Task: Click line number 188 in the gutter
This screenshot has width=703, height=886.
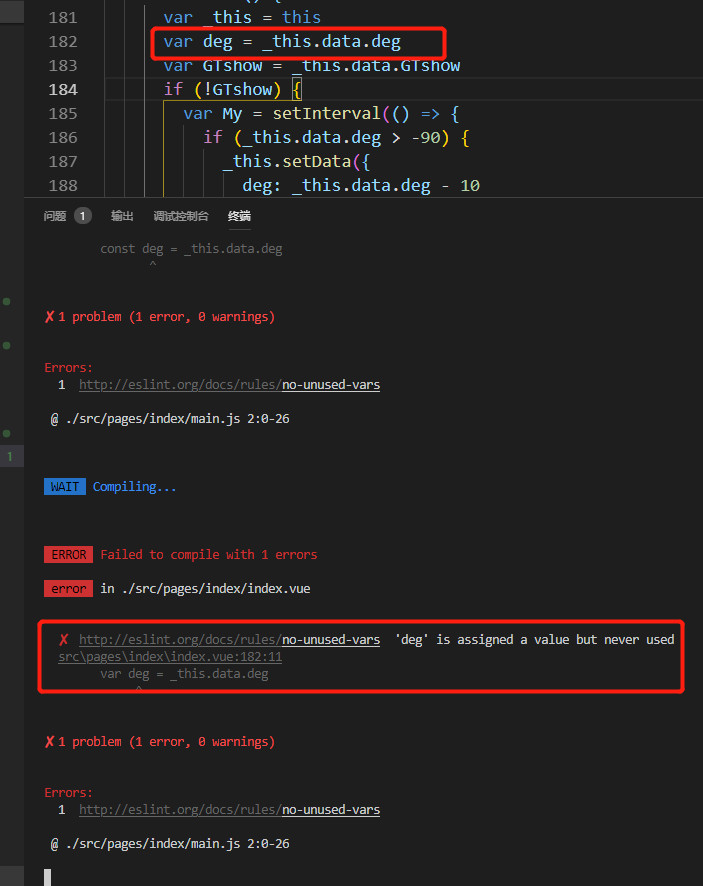Action: [63, 185]
